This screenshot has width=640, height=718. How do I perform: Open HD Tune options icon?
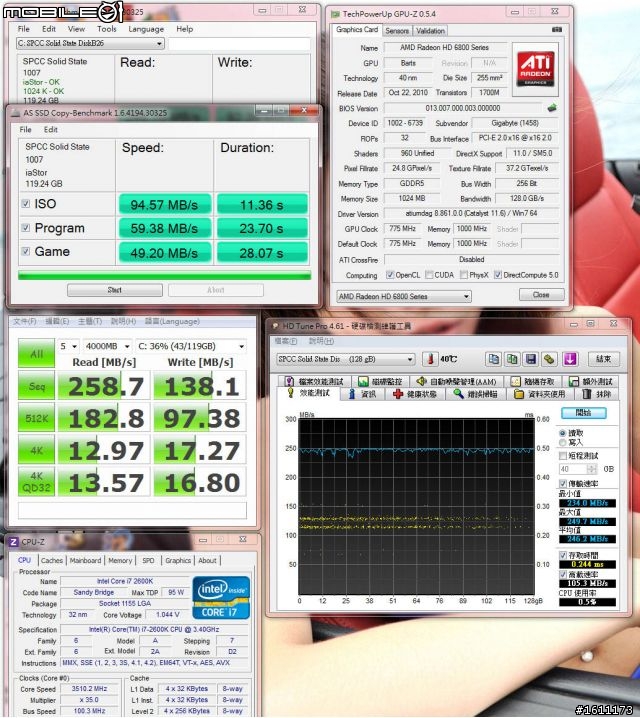pos(549,359)
